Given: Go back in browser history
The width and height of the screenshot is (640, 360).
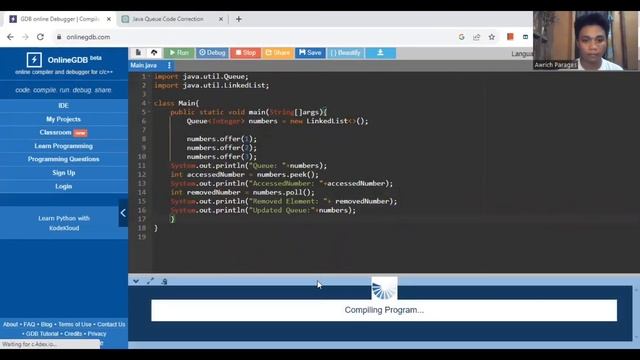Looking at the screenshot, I should point(10,37).
